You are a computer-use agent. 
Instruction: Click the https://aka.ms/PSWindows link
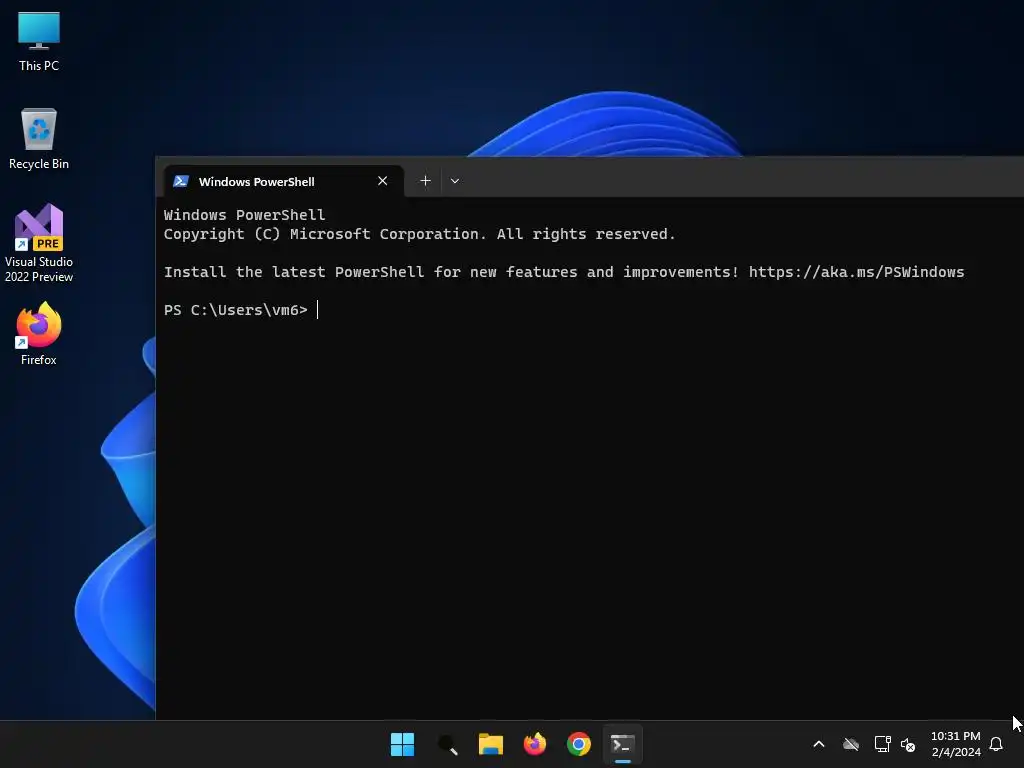click(856, 272)
